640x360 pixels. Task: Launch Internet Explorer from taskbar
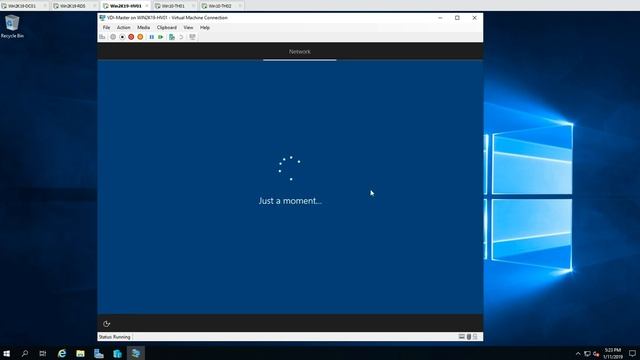tap(62, 353)
